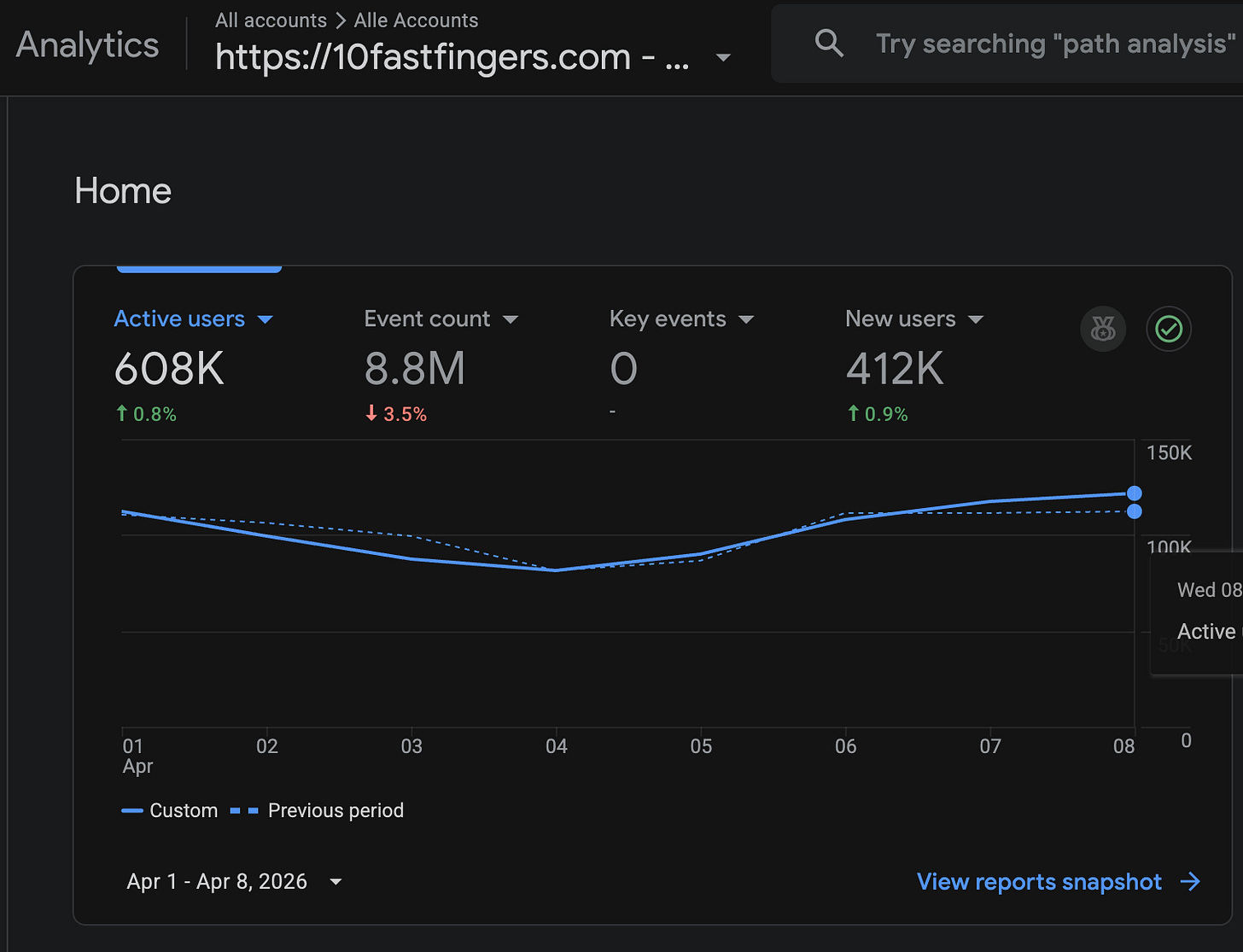The width and height of the screenshot is (1243, 952).
Task: Click the Previous period legend entry
Action: tap(317, 810)
